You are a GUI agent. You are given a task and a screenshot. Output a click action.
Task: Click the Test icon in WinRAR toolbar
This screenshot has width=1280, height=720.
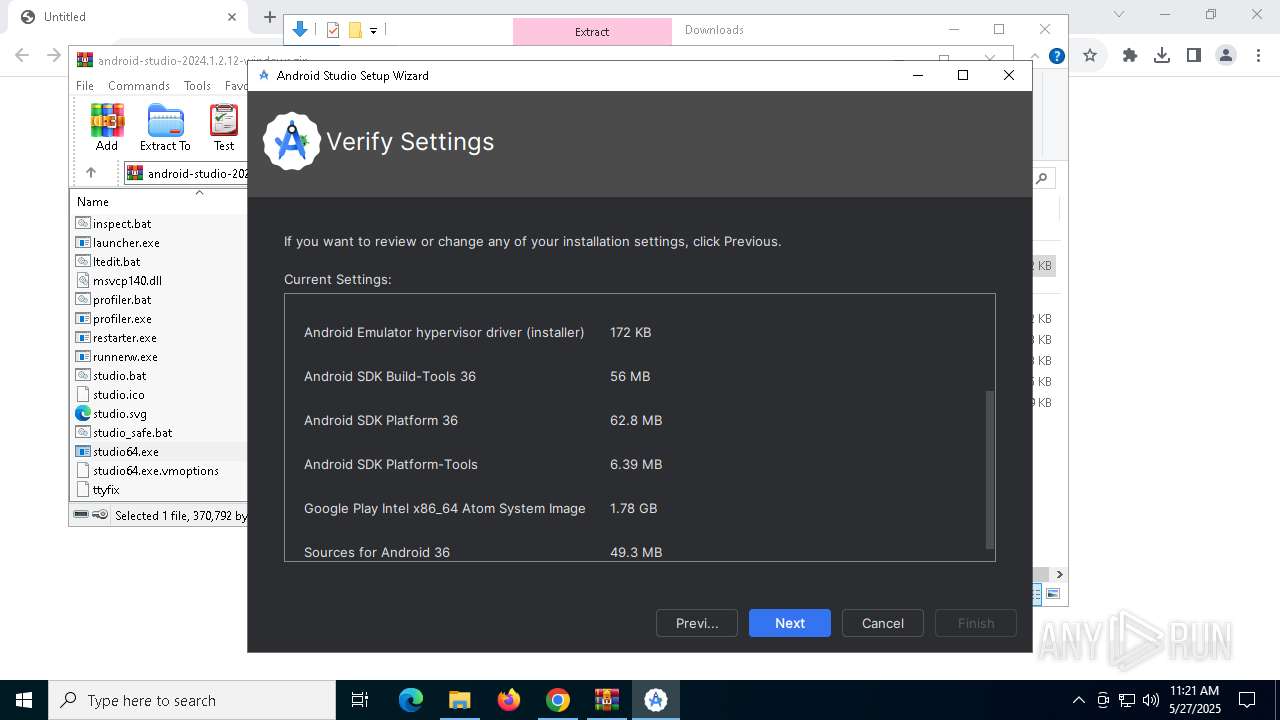[x=224, y=127]
